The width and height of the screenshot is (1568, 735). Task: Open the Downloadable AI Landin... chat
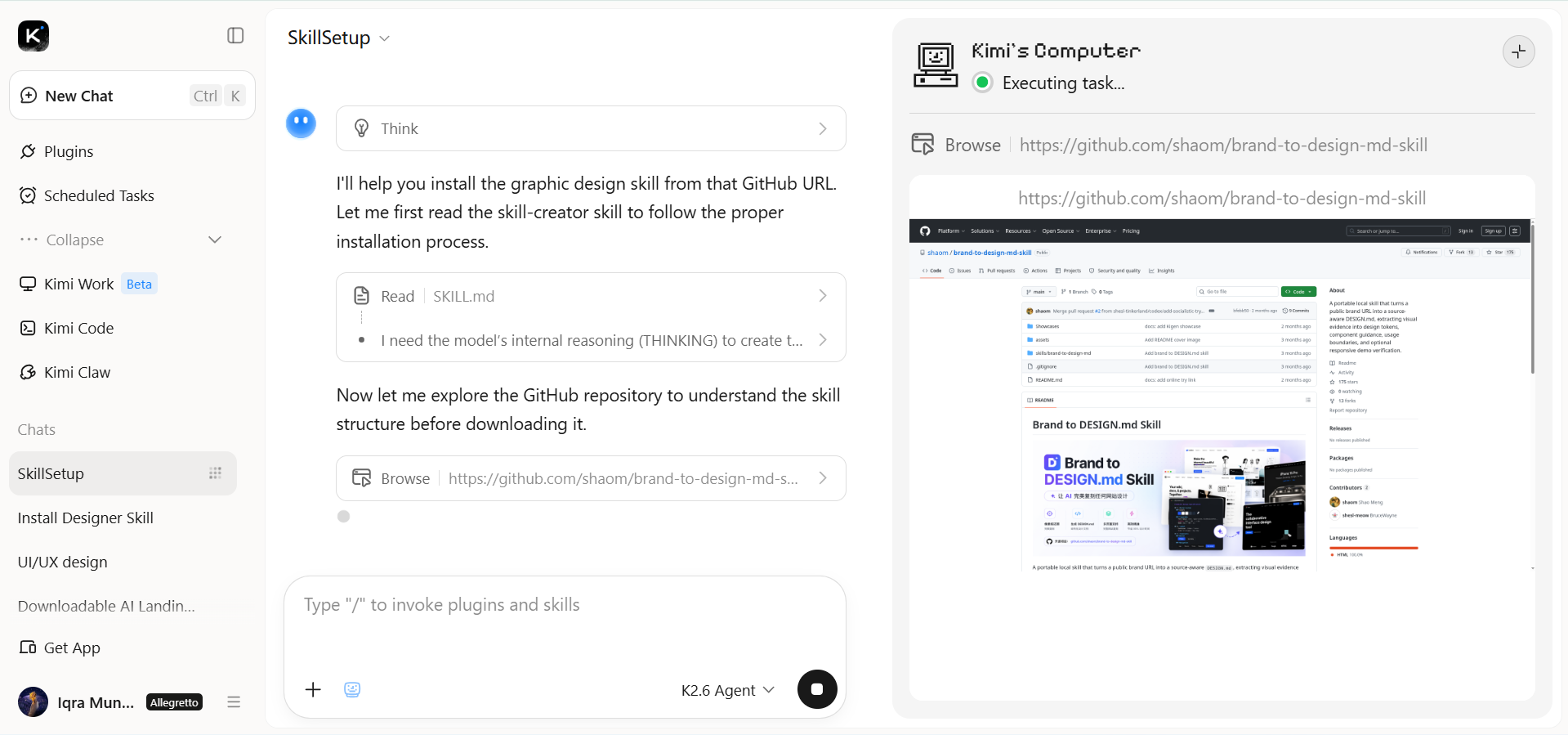[x=106, y=606]
